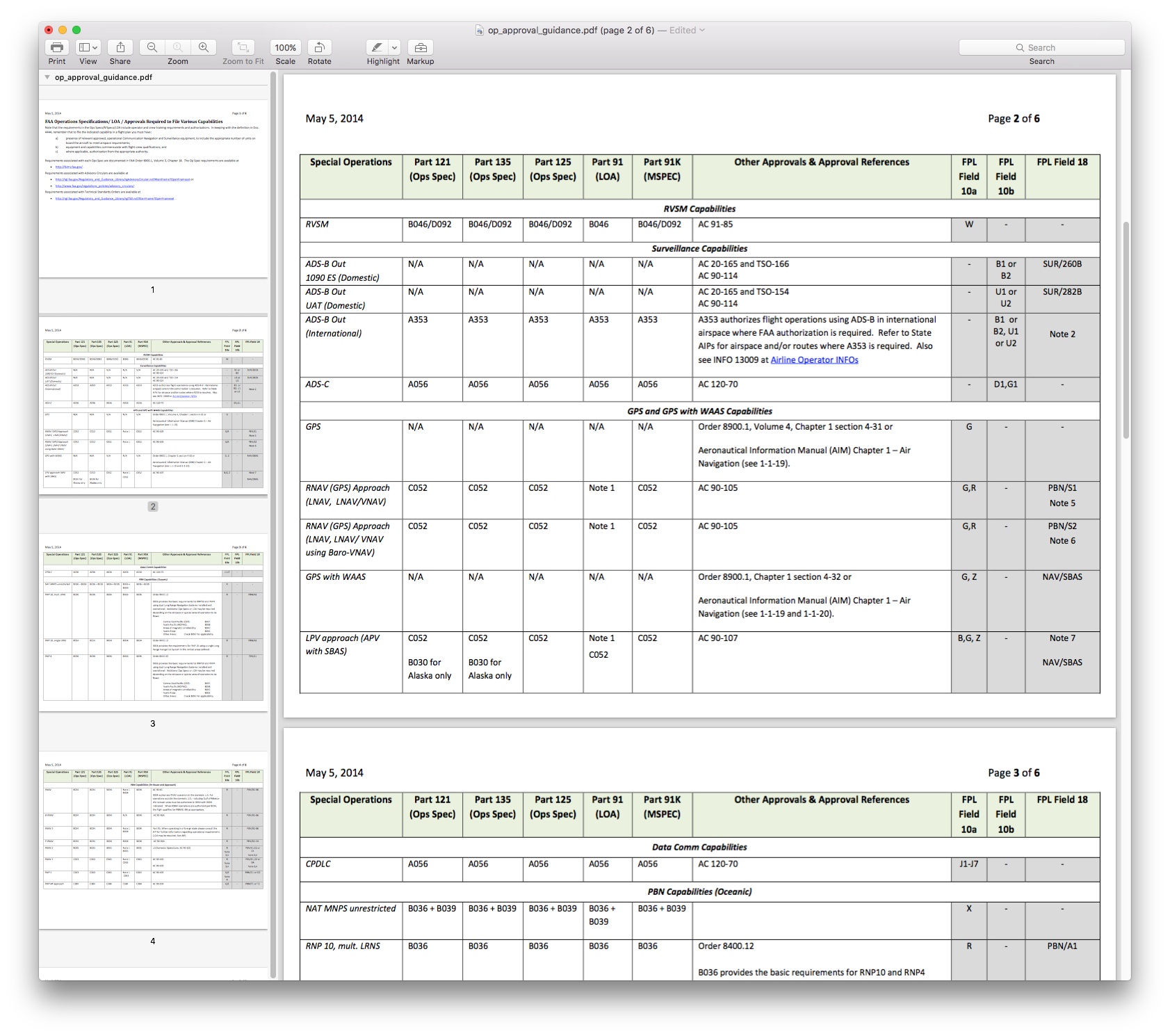
Task: Collapse the op_approval_guidance.pdf sidebar triangle
Action: coord(47,77)
